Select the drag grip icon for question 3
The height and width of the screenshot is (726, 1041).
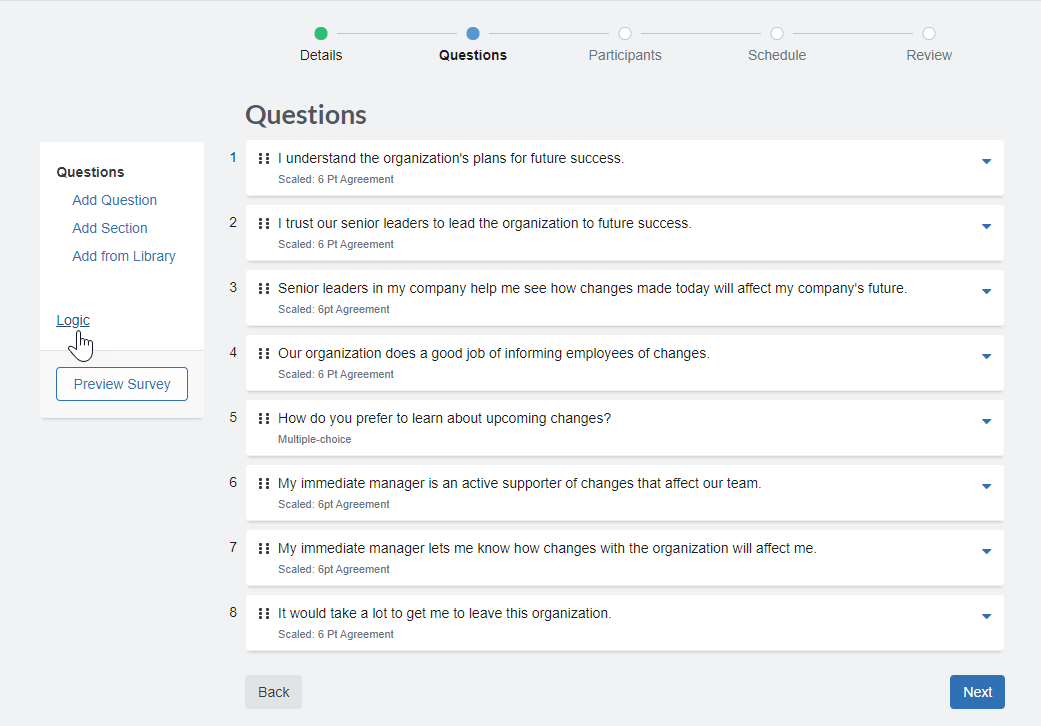(x=263, y=289)
